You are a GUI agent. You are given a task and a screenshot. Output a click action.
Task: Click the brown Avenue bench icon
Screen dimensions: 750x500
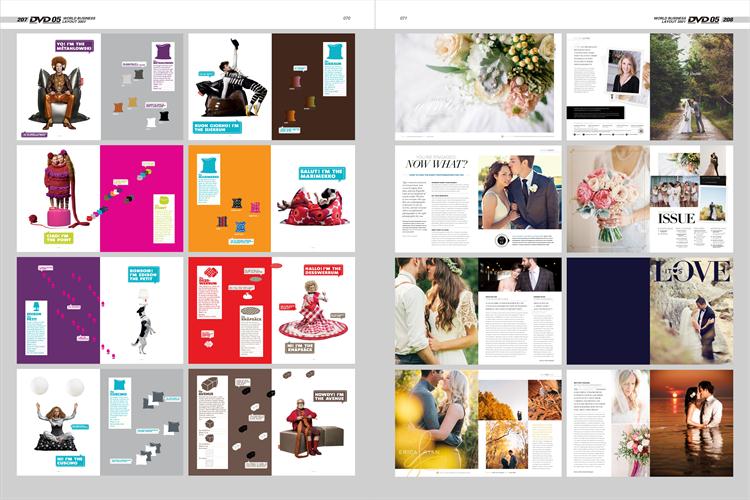[208, 383]
